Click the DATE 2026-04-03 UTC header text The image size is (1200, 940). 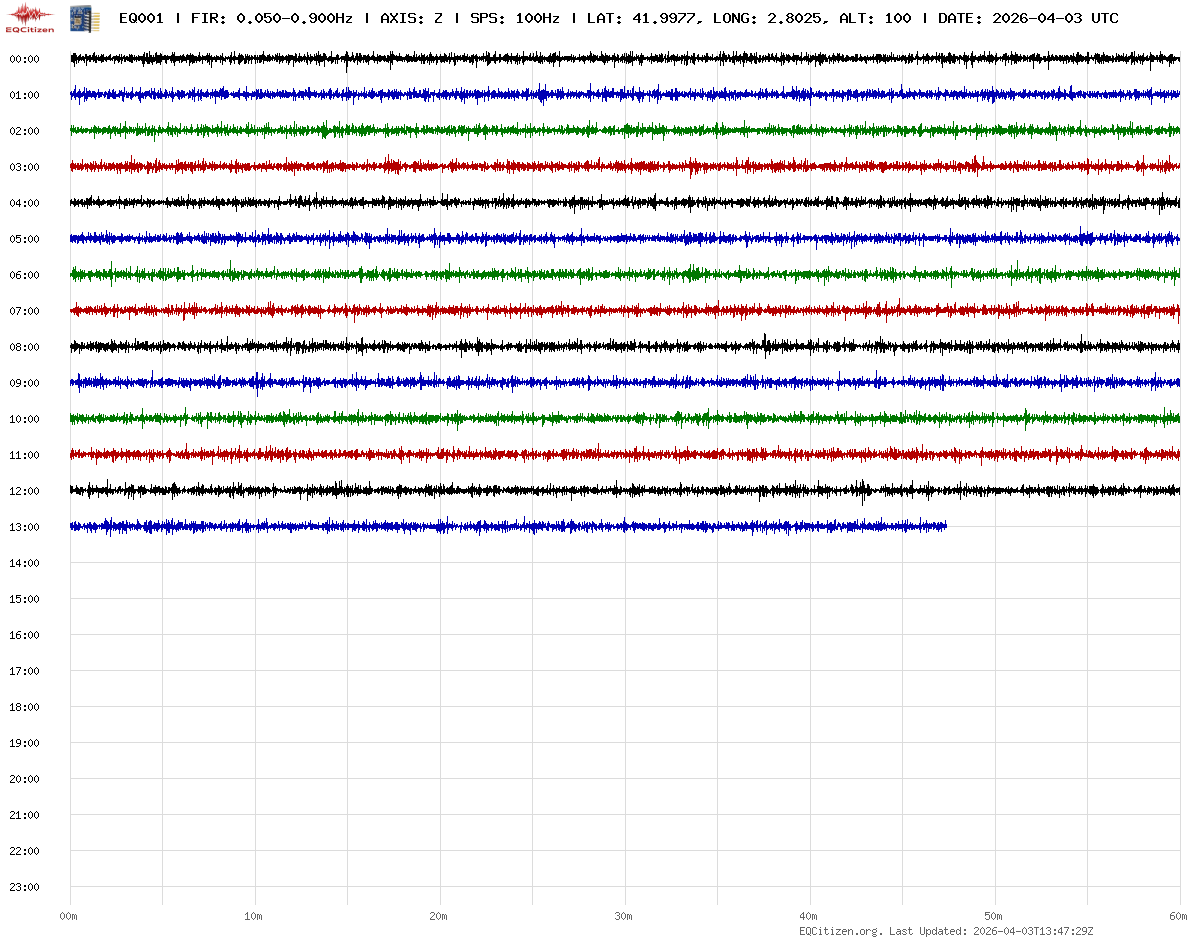coord(1028,18)
